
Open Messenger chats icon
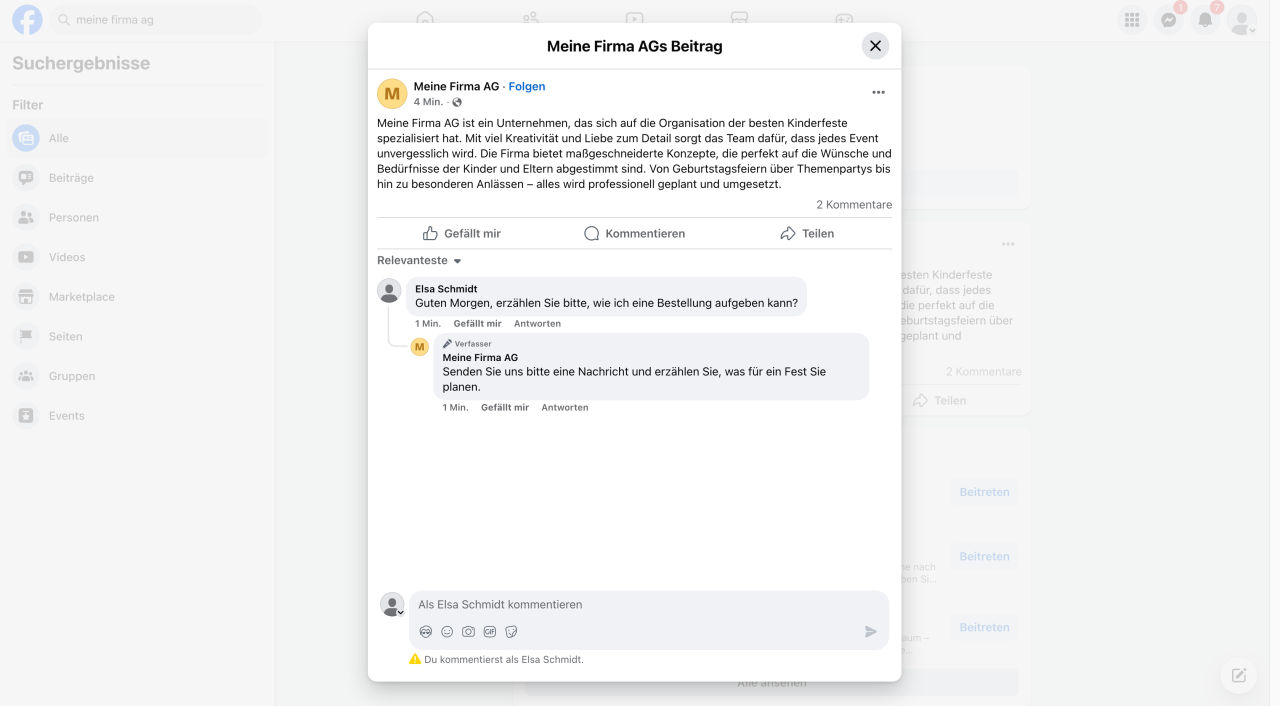(x=1169, y=20)
